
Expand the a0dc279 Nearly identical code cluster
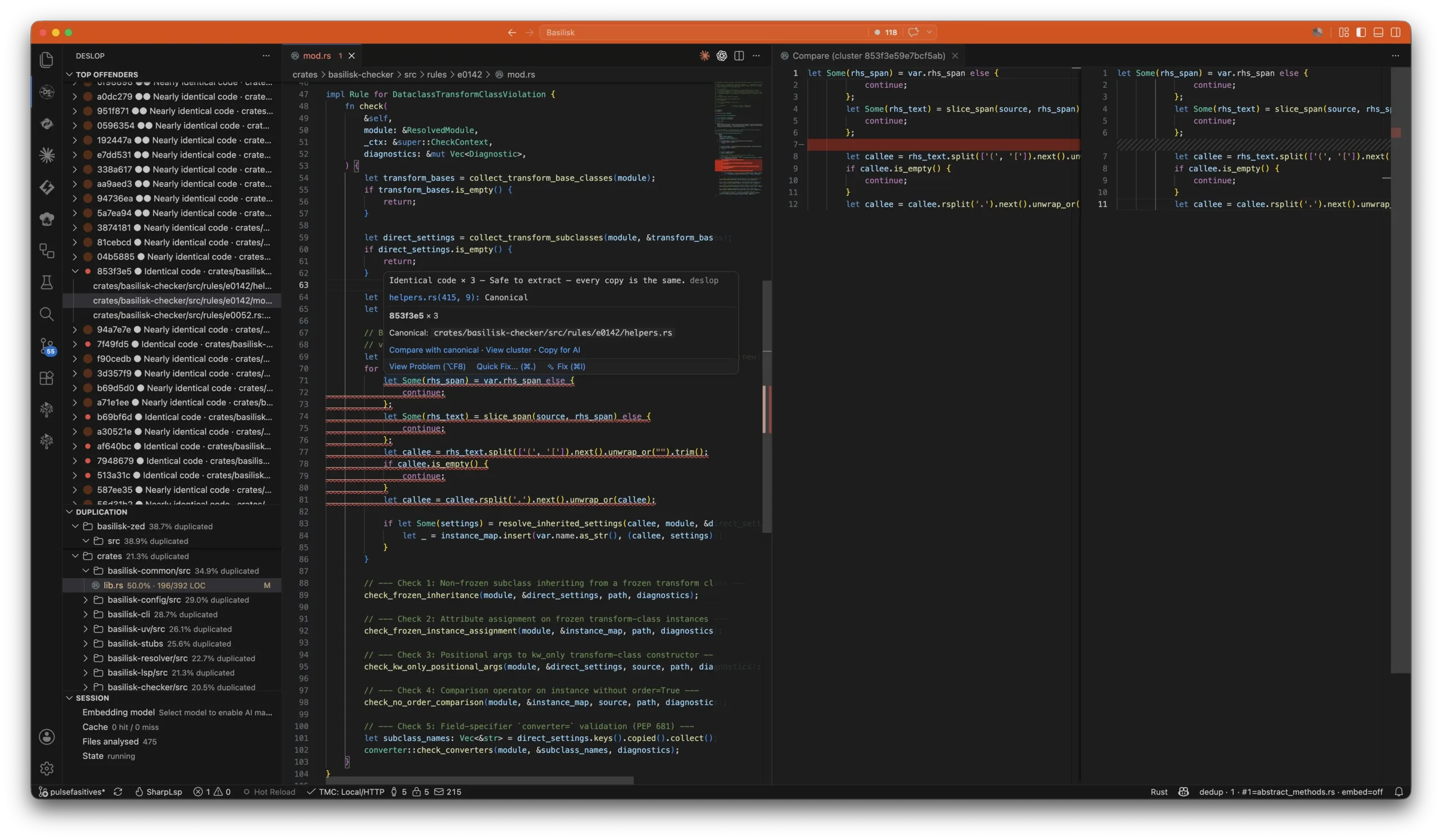75,97
